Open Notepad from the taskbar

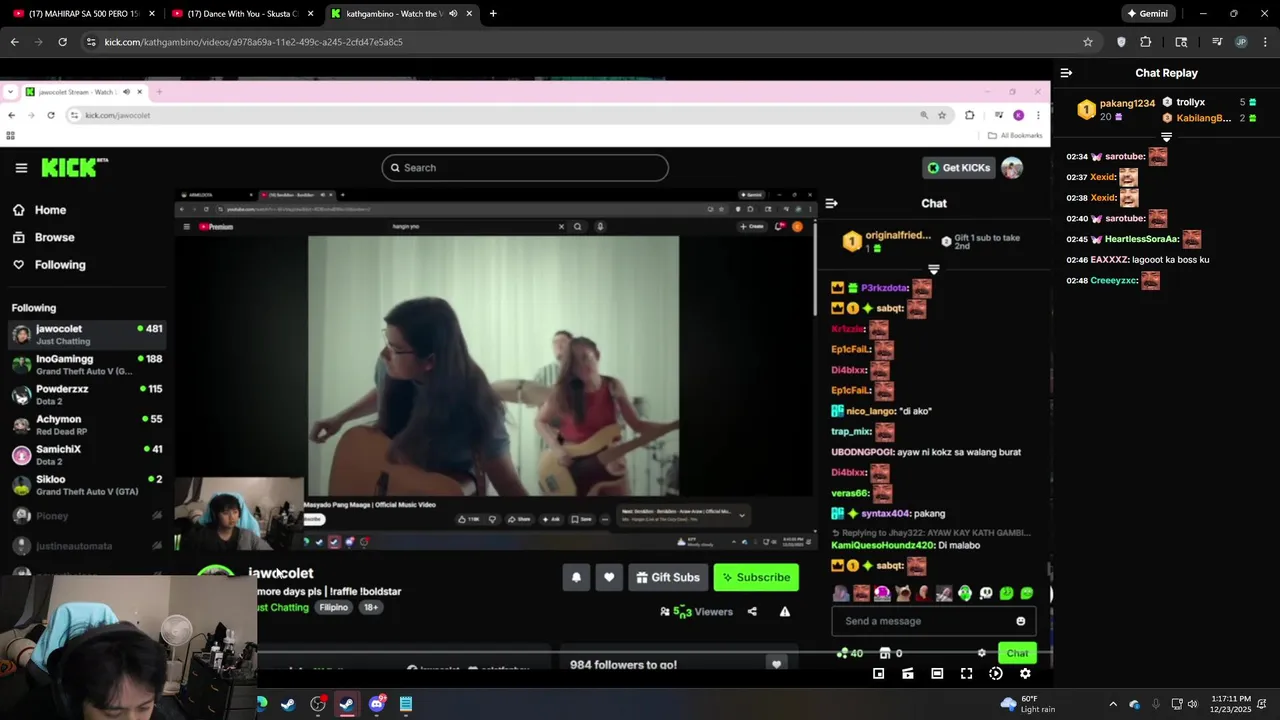(x=406, y=704)
